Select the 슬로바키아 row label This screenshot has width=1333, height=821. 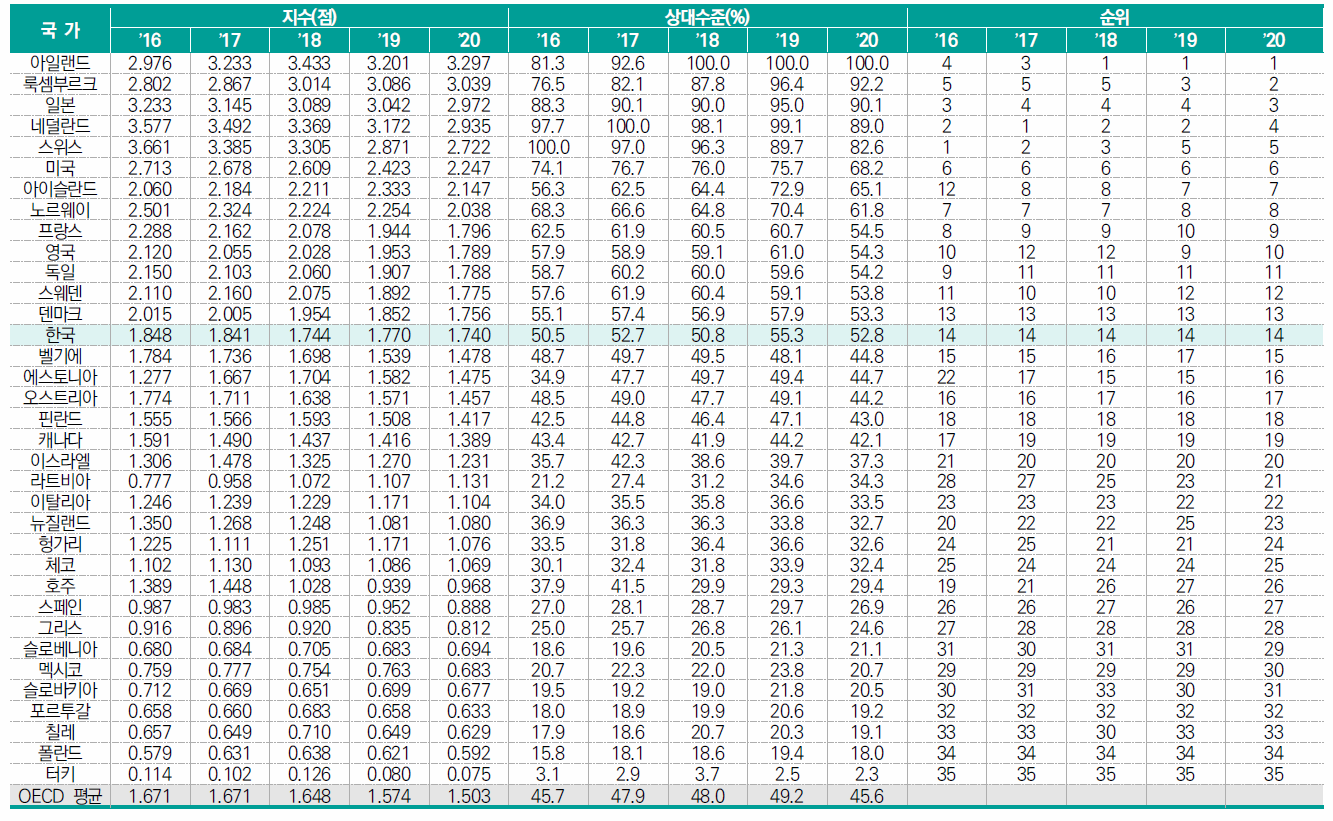pyautogui.click(x=60, y=690)
